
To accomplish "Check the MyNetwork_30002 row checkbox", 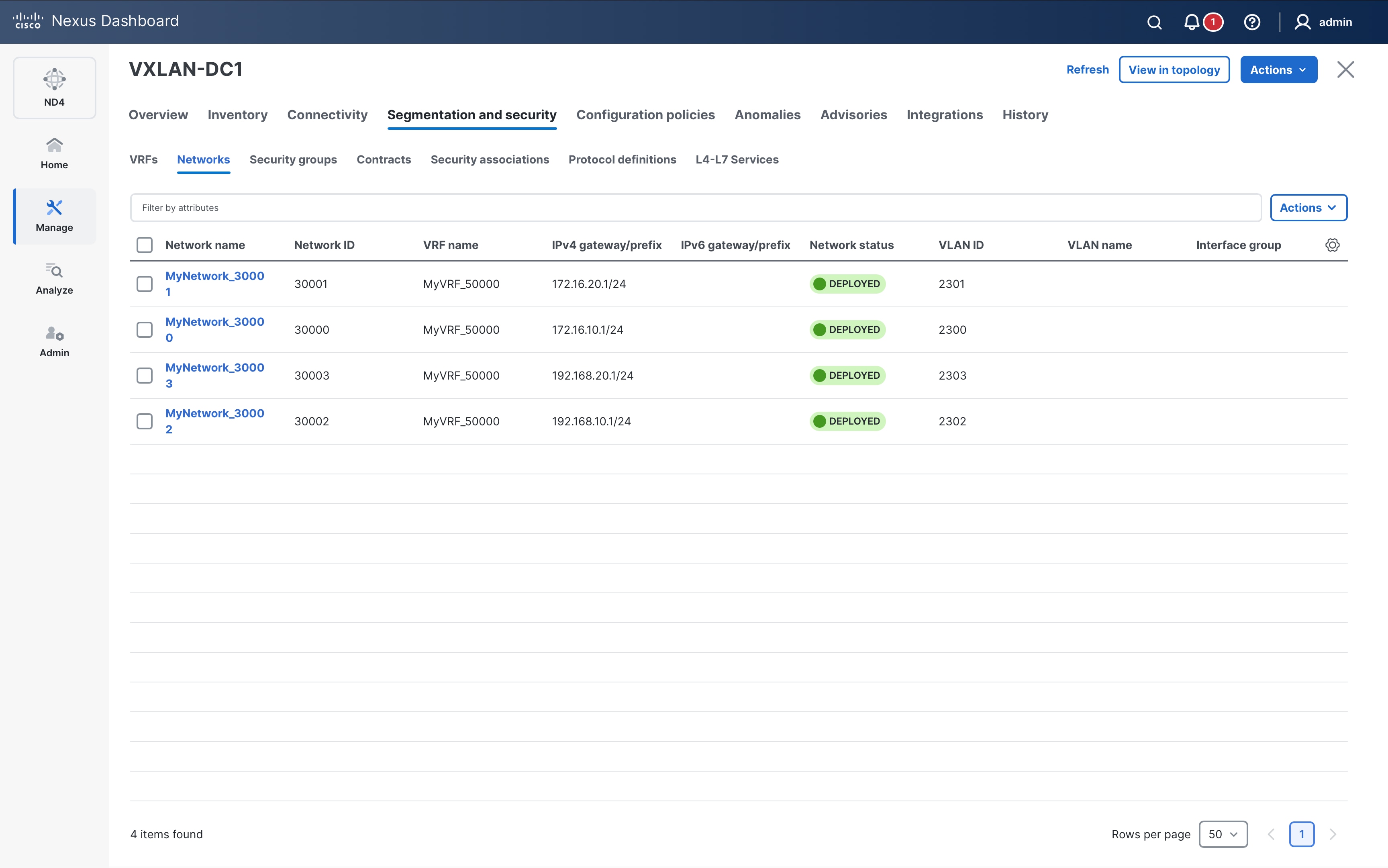I will pos(145,421).
